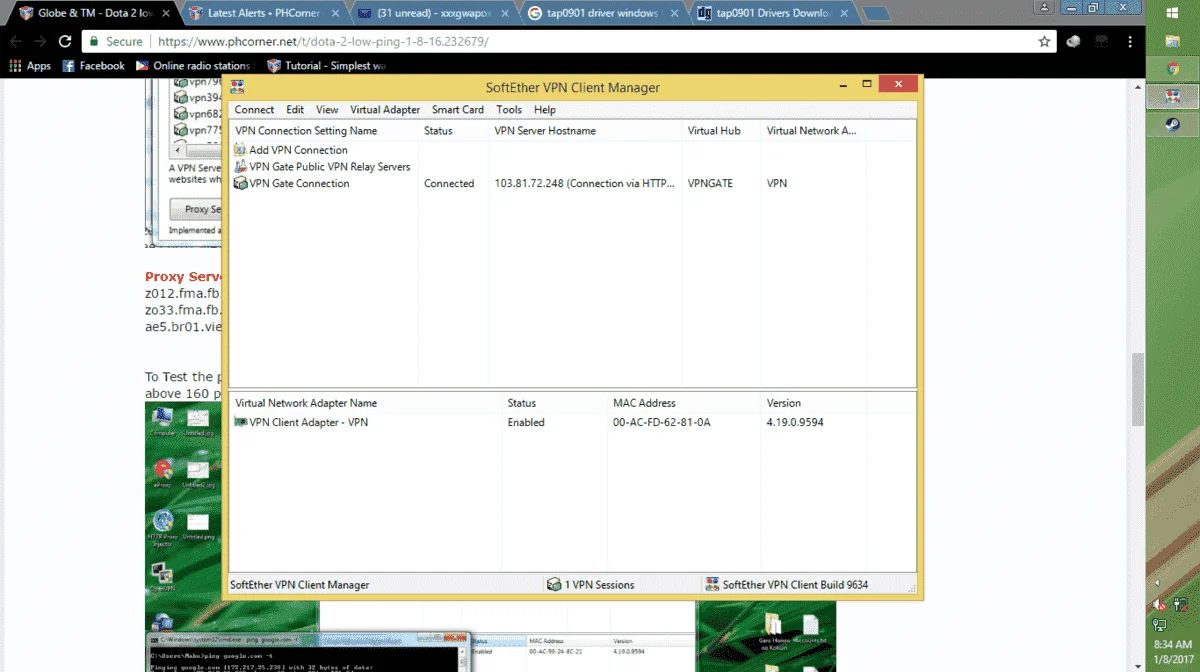This screenshot has width=1200, height=672.
Task: Open the Edit menu in SoftEther
Action: (295, 110)
